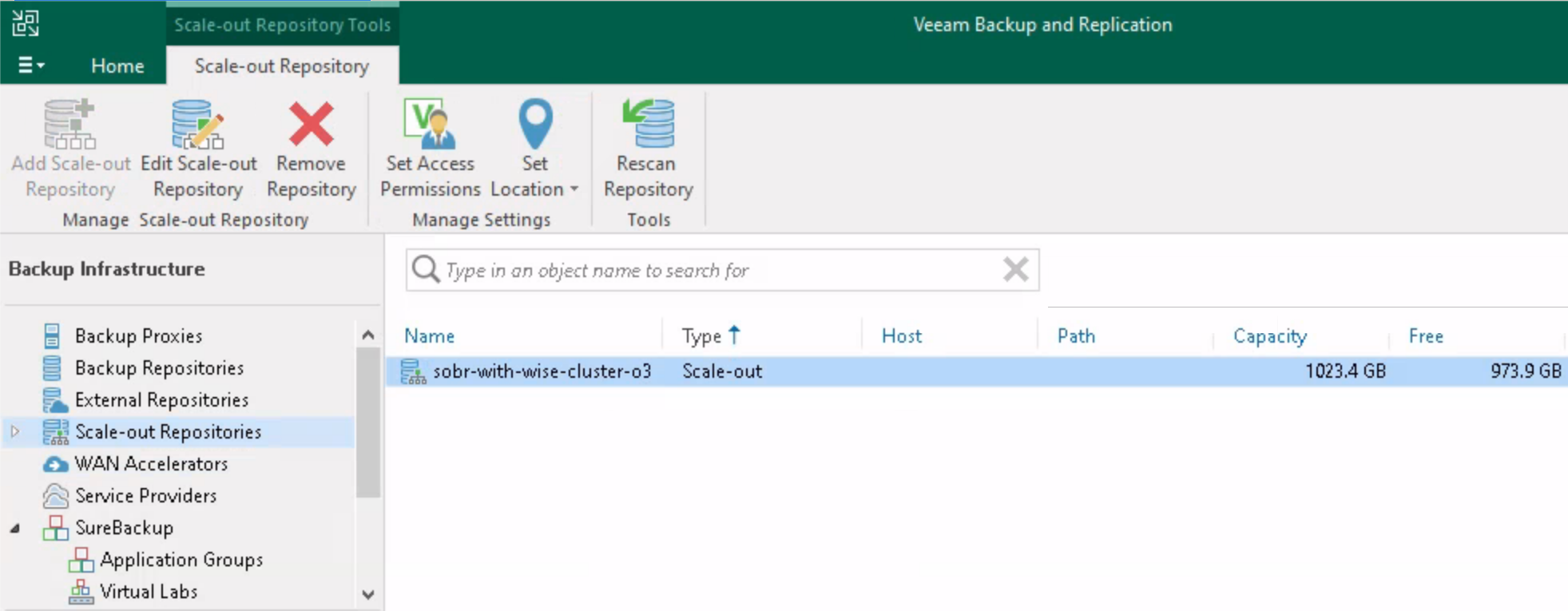
Task: Focus the object name search field
Action: 723,270
